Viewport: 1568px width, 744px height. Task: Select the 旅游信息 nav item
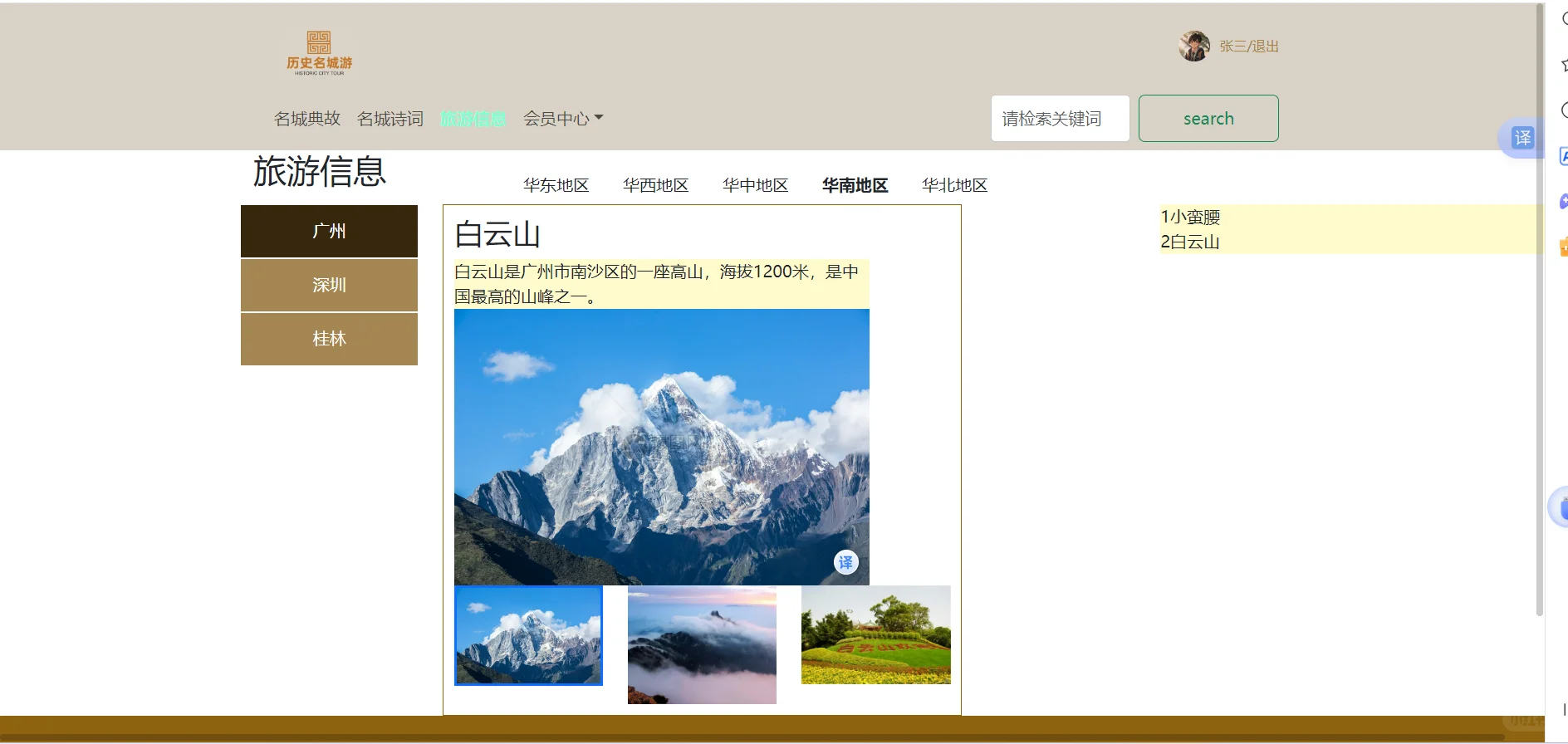click(473, 119)
